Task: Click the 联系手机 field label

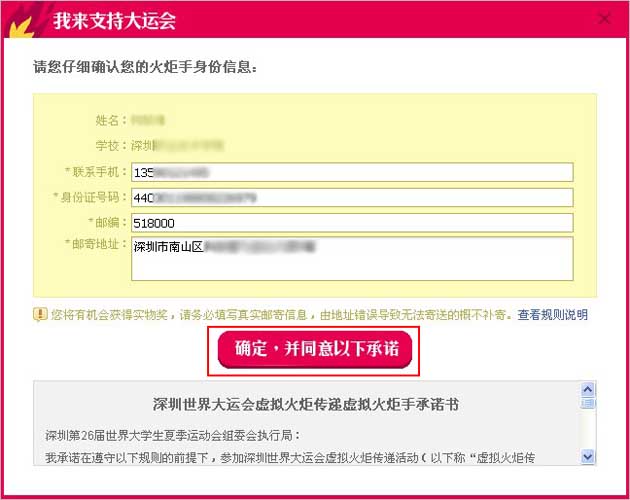Action: click(x=96, y=172)
